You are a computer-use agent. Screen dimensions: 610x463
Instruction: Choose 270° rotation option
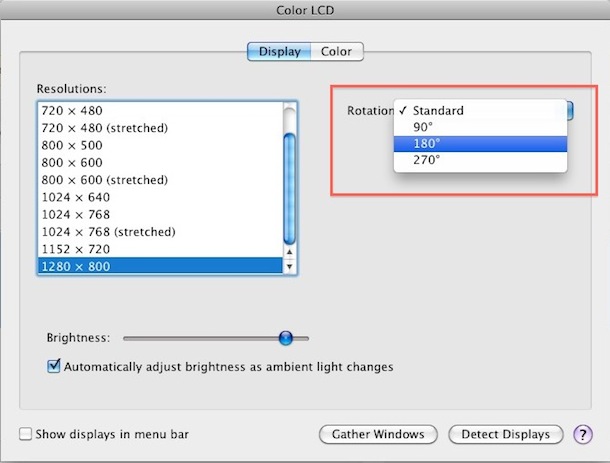[x=480, y=160]
